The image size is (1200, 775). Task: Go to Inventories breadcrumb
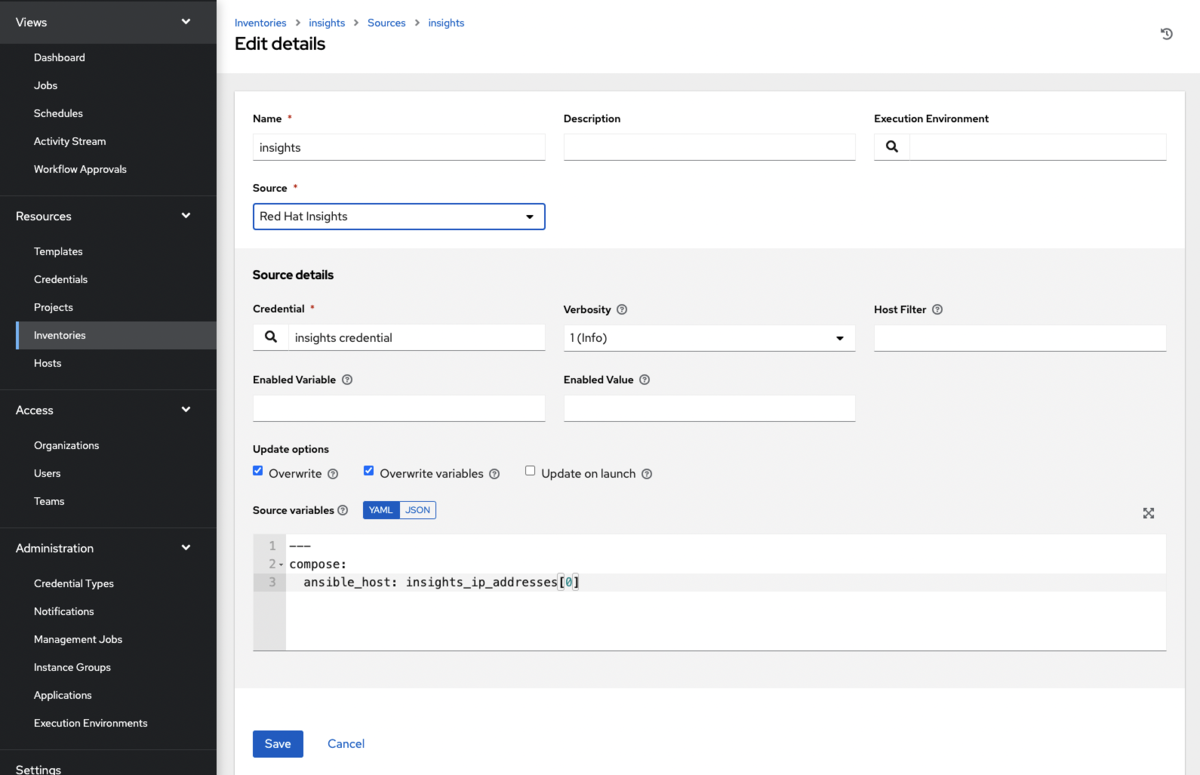[x=260, y=23]
